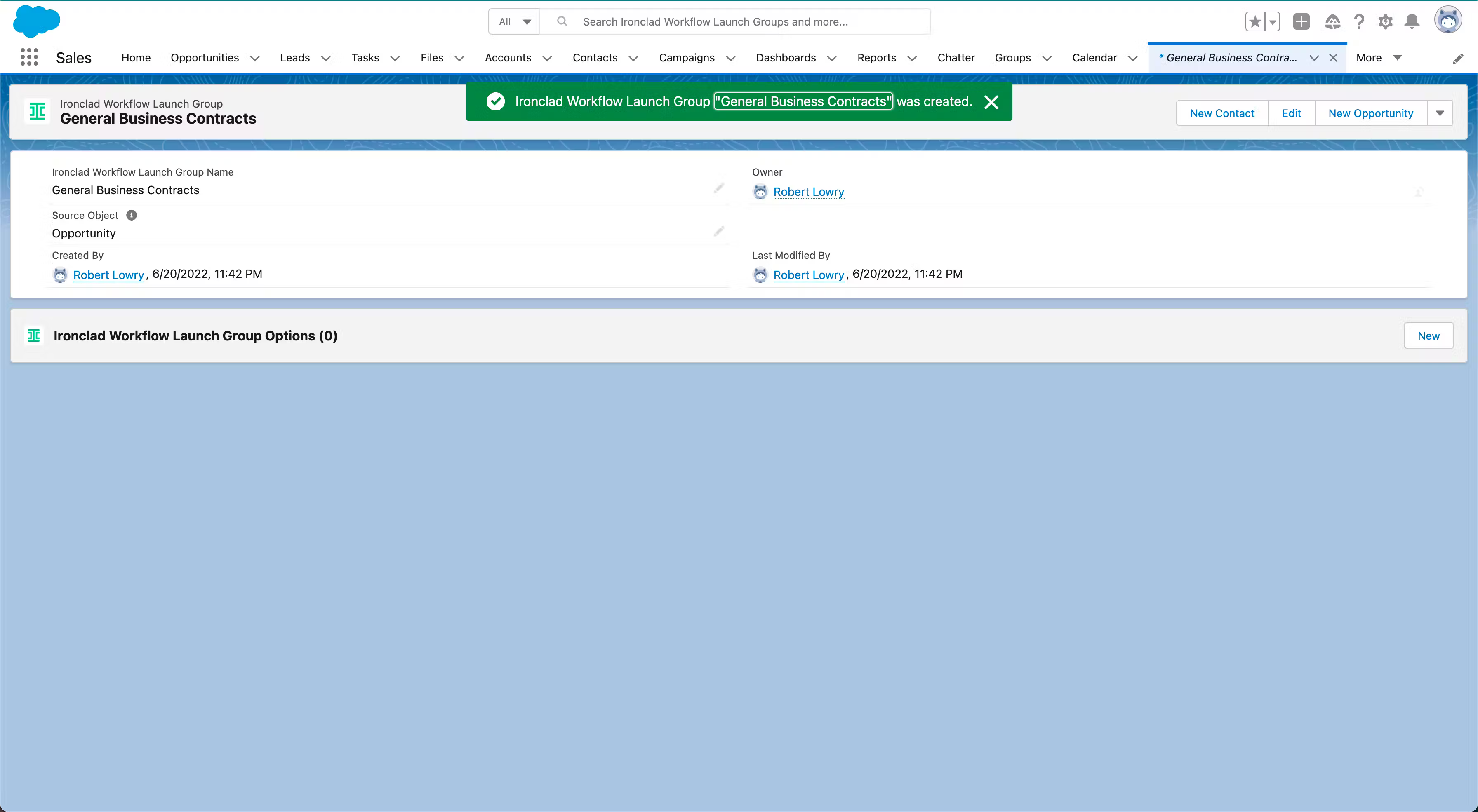
Task: Expand the Files nav dropdown
Action: tap(459, 58)
